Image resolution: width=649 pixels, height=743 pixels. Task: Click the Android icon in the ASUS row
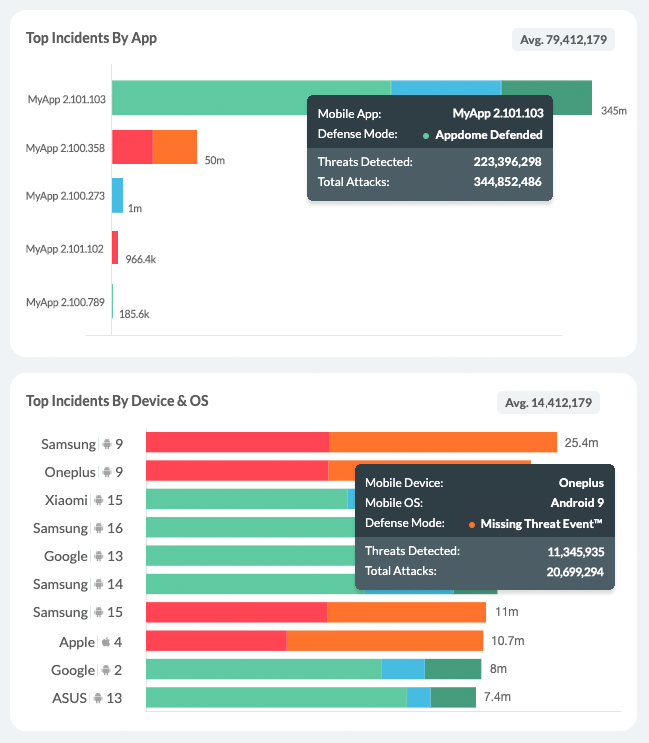coord(99,698)
